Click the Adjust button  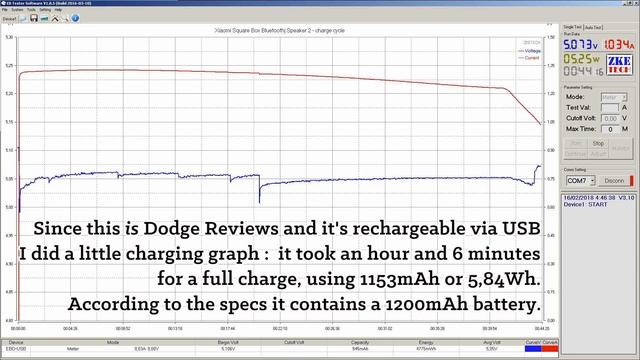coord(598,154)
